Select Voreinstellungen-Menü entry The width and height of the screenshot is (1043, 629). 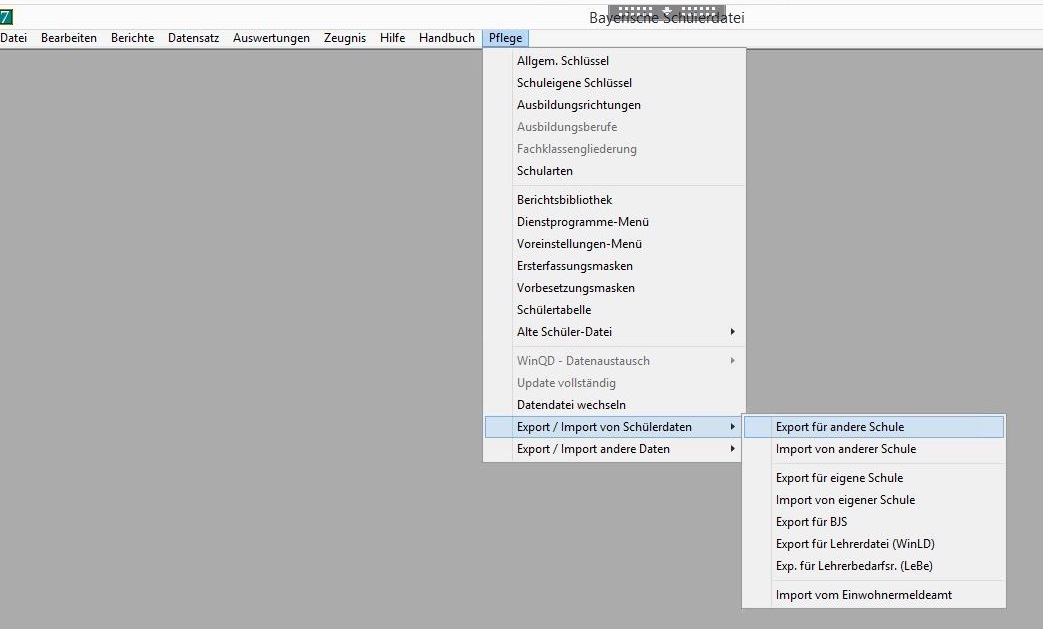pyautogui.click(x=614, y=243)
